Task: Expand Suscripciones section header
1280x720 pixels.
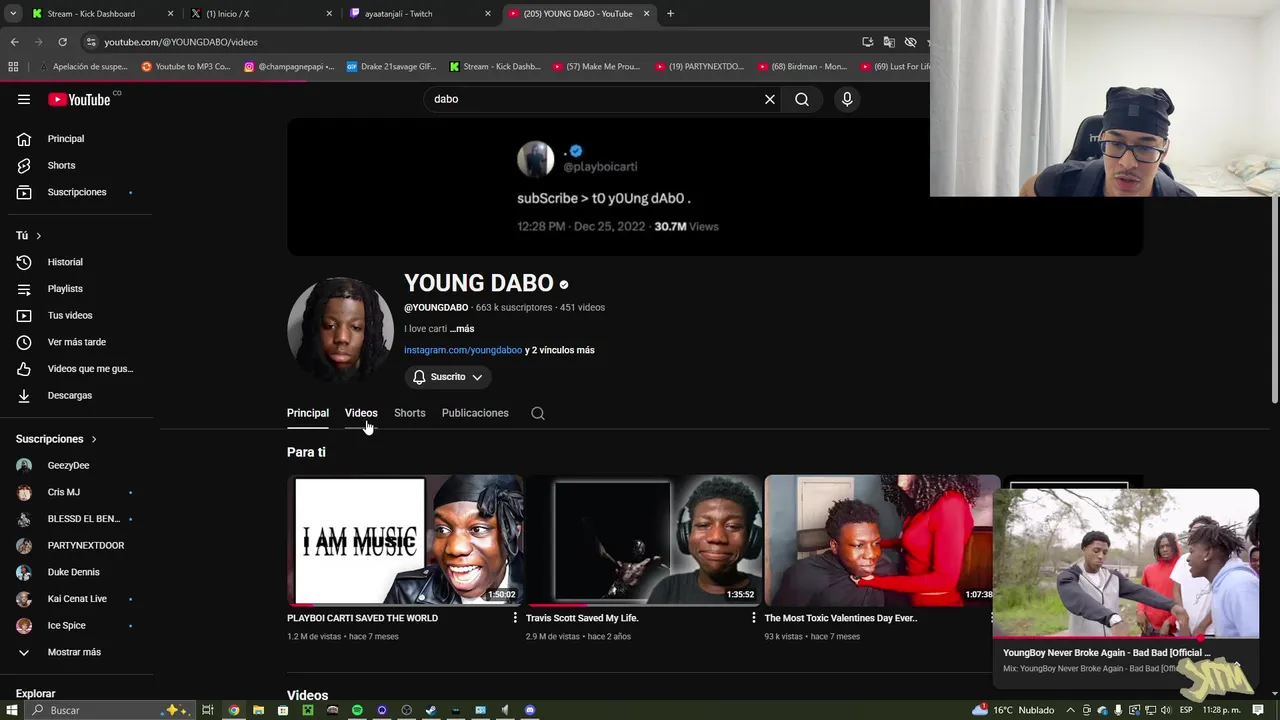Action: point(56,439)
